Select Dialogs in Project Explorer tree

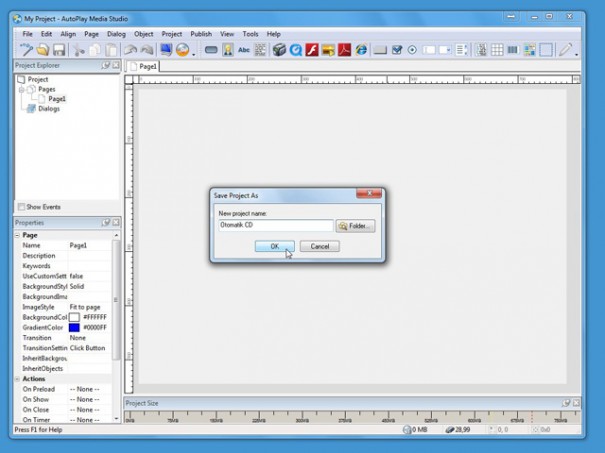click(x=49, y=109)
